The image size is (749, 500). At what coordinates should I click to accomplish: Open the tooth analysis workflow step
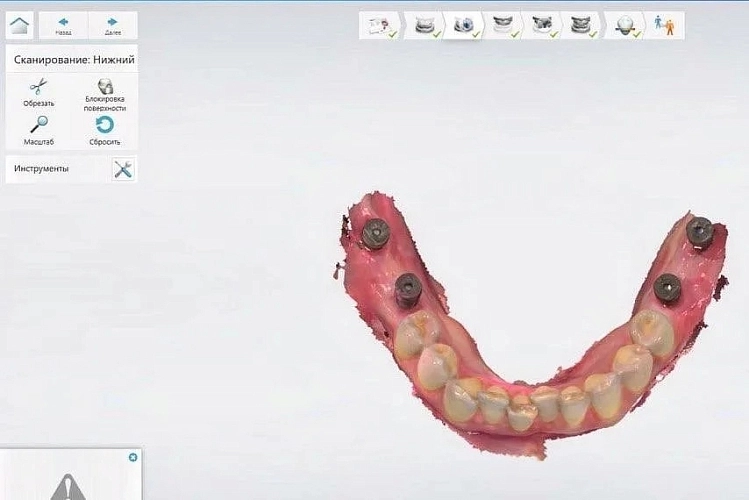pyautogui.click(x=626, y=26)
